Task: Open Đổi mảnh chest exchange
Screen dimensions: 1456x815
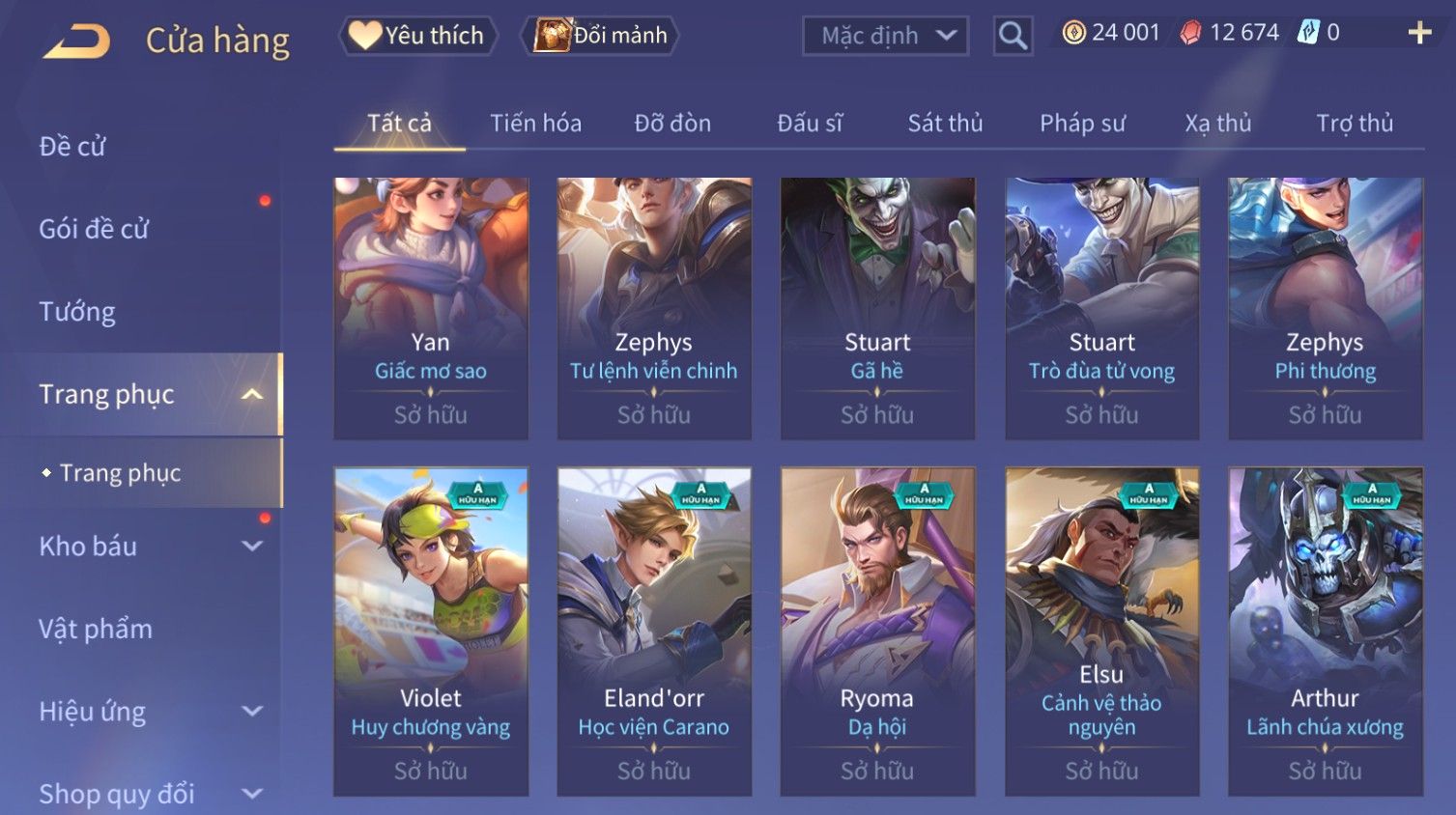Action: [600, 36]
